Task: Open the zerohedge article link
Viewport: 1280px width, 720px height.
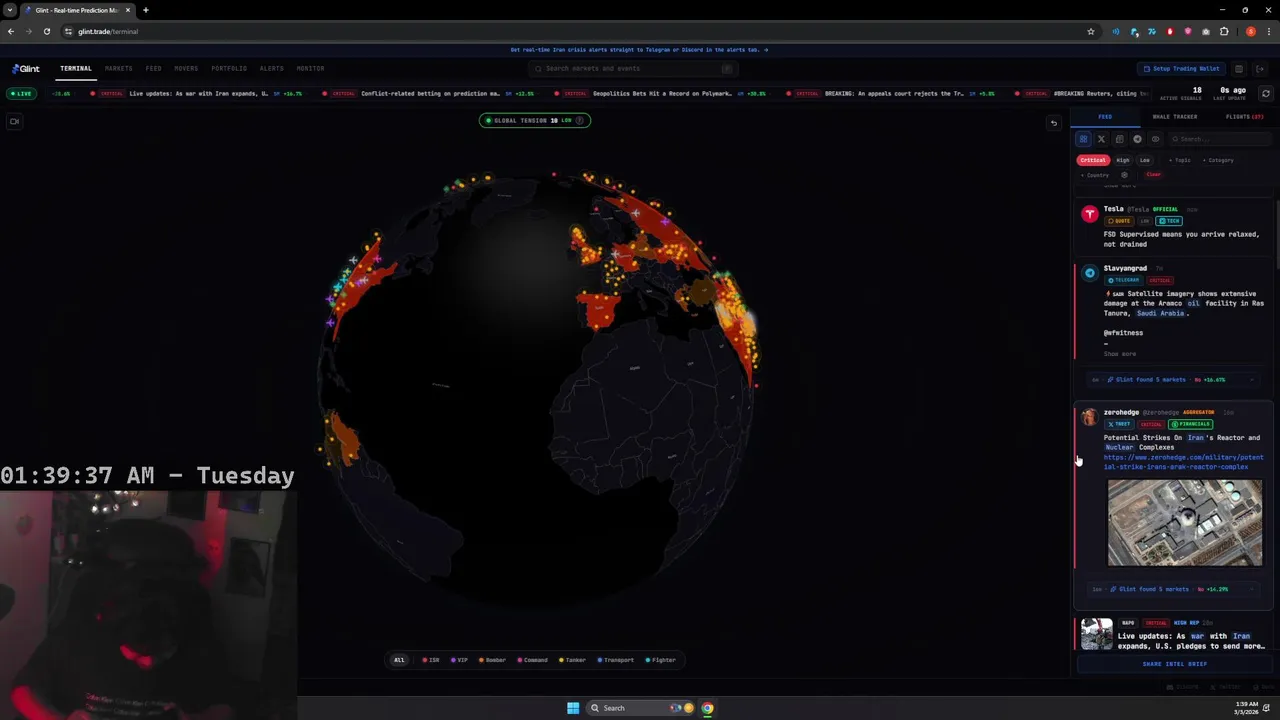Action: [x=1183, y=462]
